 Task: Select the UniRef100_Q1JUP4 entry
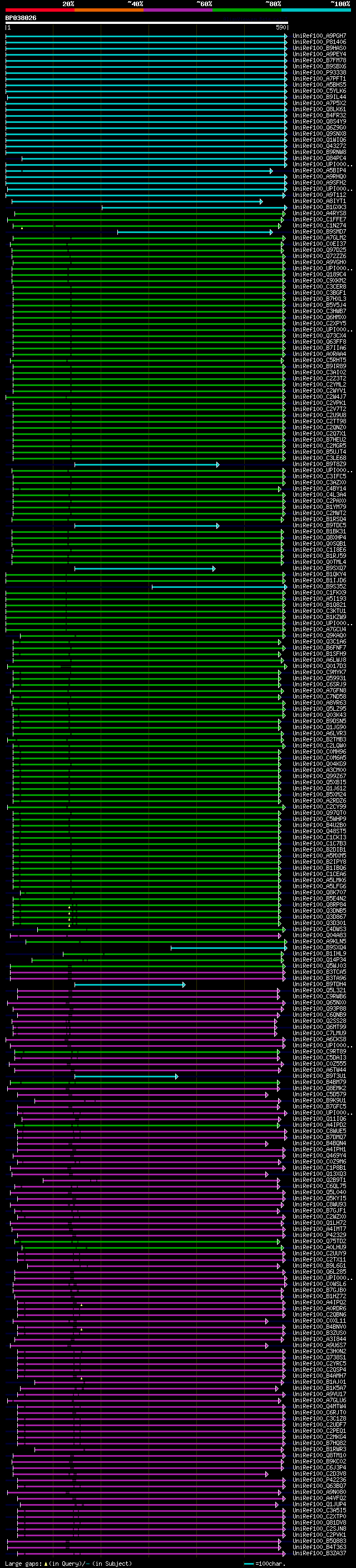pos(319,1504)
